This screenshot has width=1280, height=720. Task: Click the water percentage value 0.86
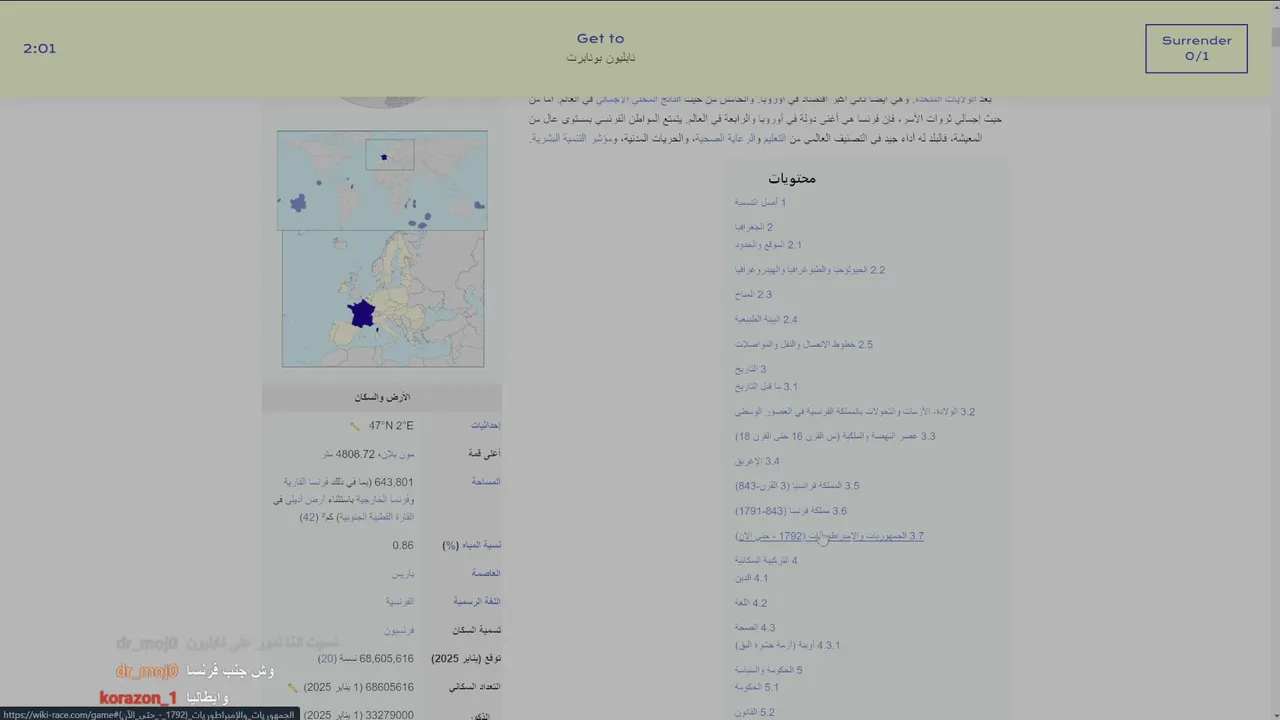(403, 546)
